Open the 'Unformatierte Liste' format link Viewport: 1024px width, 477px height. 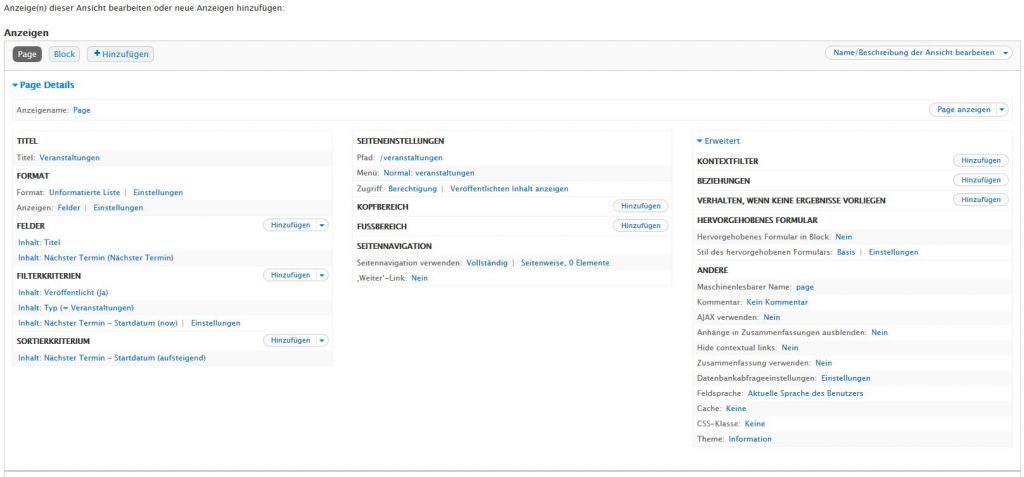84,192
